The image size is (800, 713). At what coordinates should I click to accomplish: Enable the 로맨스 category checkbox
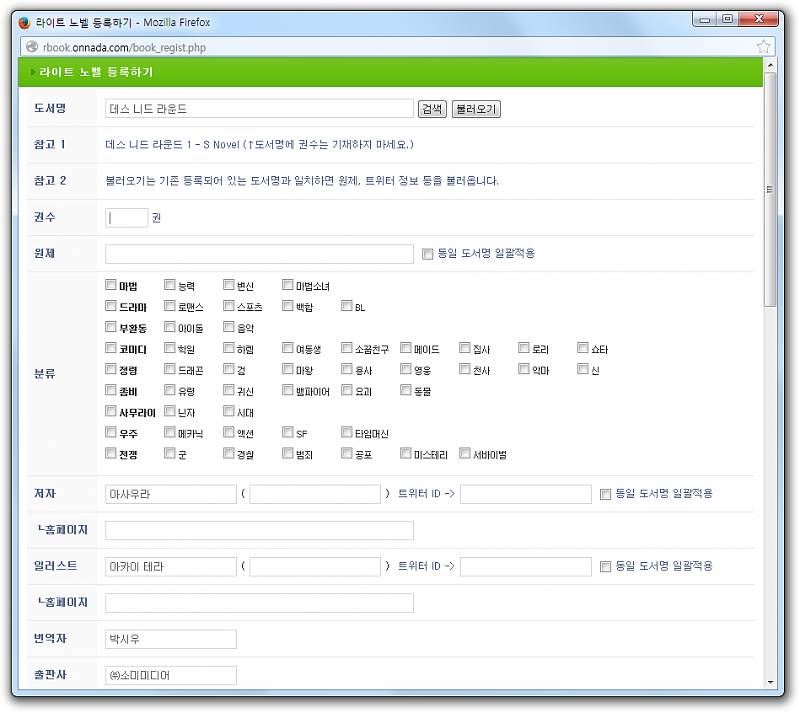pyautogui.click(x=170, y=307)
